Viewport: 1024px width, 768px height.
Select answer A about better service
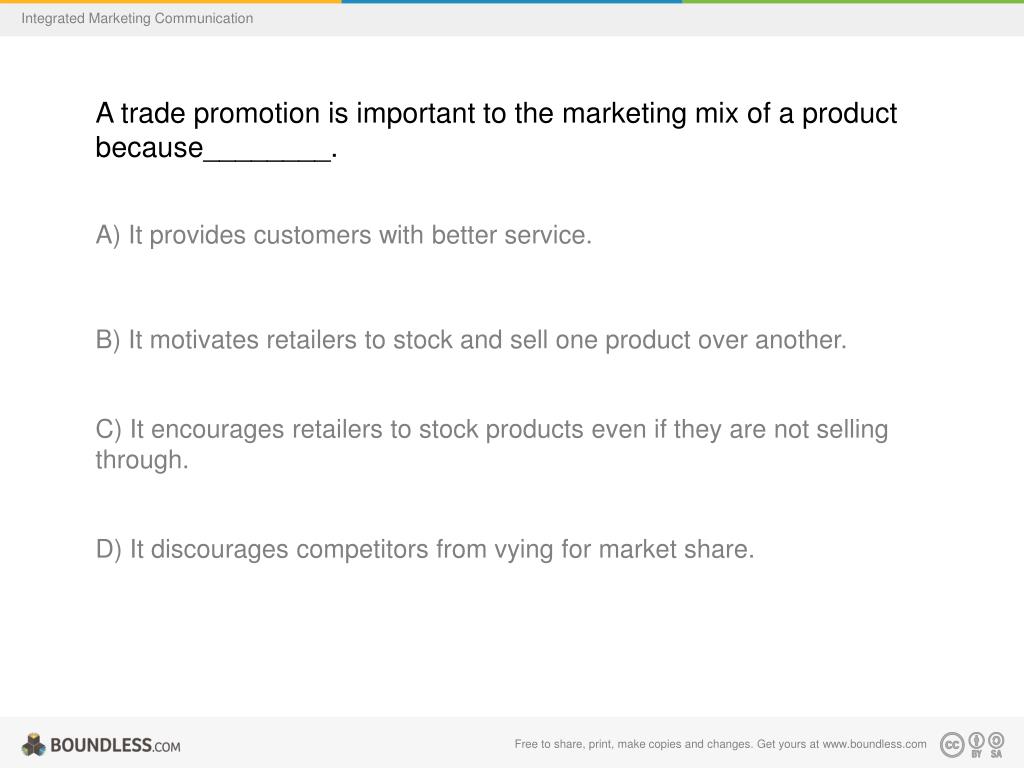click(344, 235)
